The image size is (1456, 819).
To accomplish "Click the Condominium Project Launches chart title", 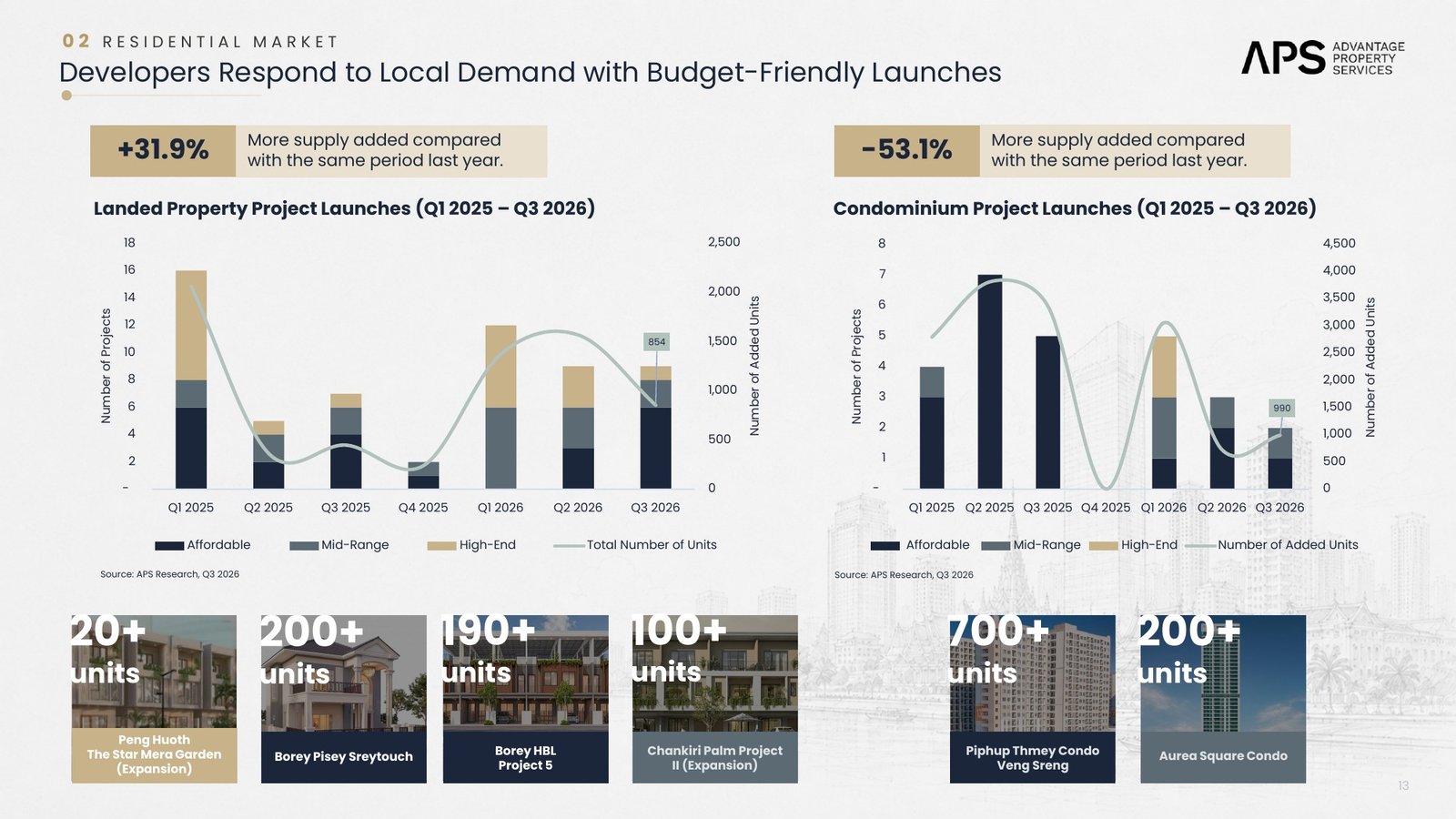I will 1075,208.
